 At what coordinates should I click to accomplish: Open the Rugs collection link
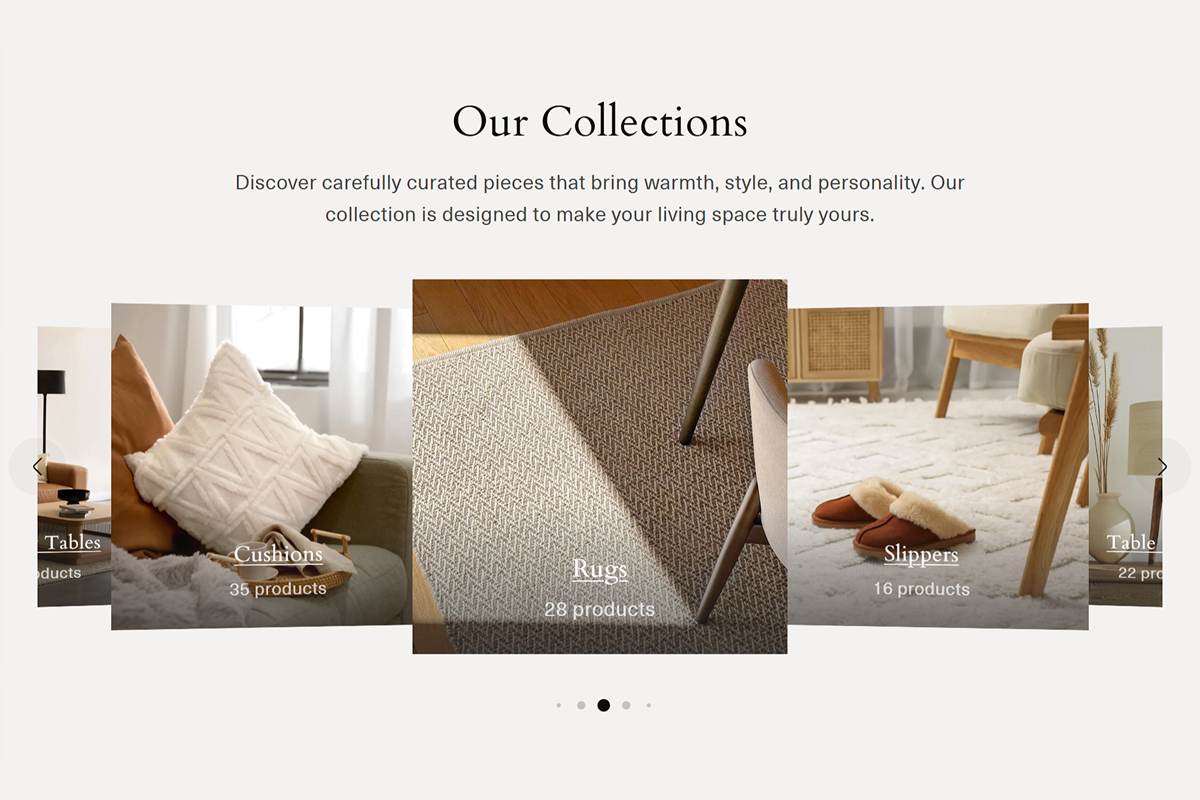pyautogui.click(x=600, y=569)
